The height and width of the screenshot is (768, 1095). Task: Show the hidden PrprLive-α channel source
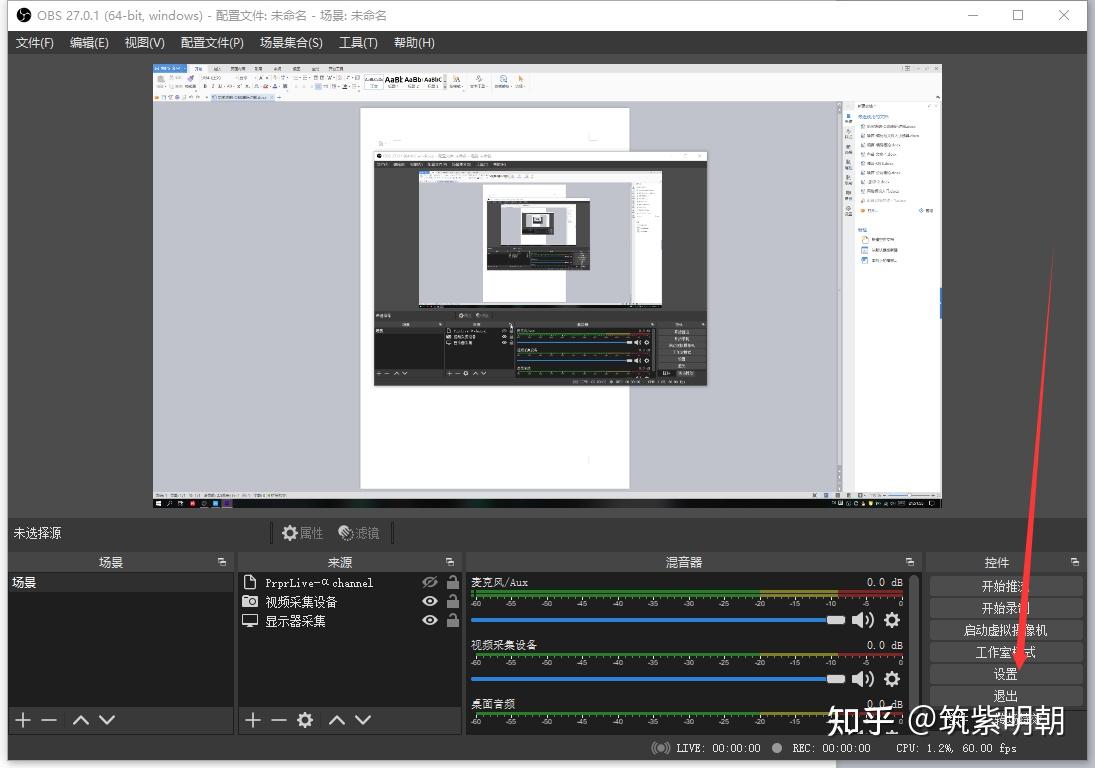tap(430, 582)
